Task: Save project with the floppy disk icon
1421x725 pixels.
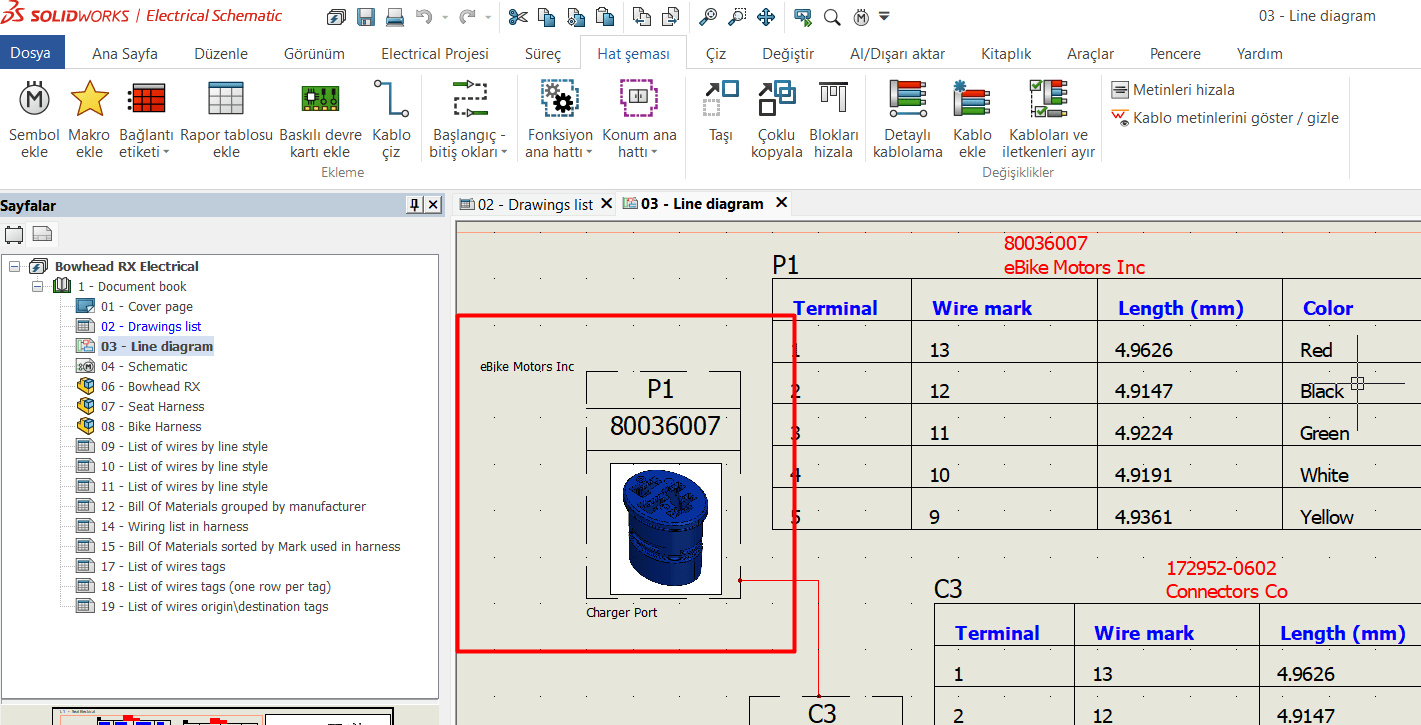Action: click(366, 17)
